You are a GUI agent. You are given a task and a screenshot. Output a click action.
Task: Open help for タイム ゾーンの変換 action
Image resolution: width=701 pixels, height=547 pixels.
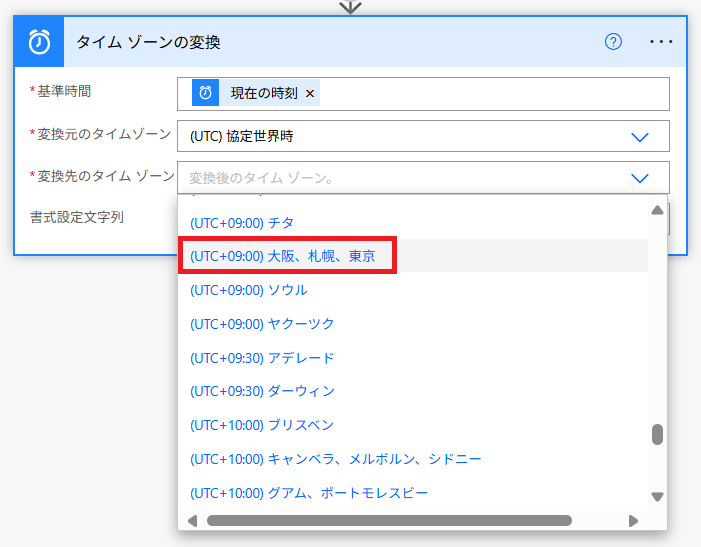coord(614,42)
